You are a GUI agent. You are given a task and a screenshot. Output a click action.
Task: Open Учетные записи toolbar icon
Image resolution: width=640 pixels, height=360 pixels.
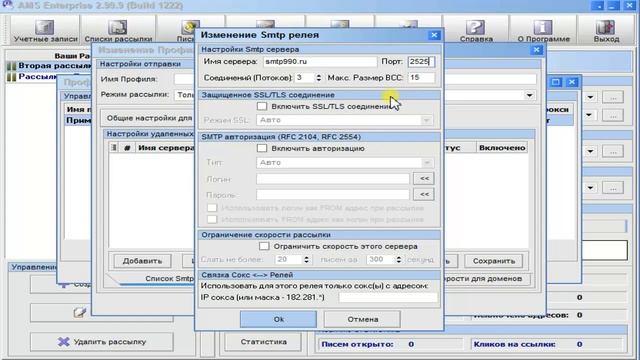(45, 31)
